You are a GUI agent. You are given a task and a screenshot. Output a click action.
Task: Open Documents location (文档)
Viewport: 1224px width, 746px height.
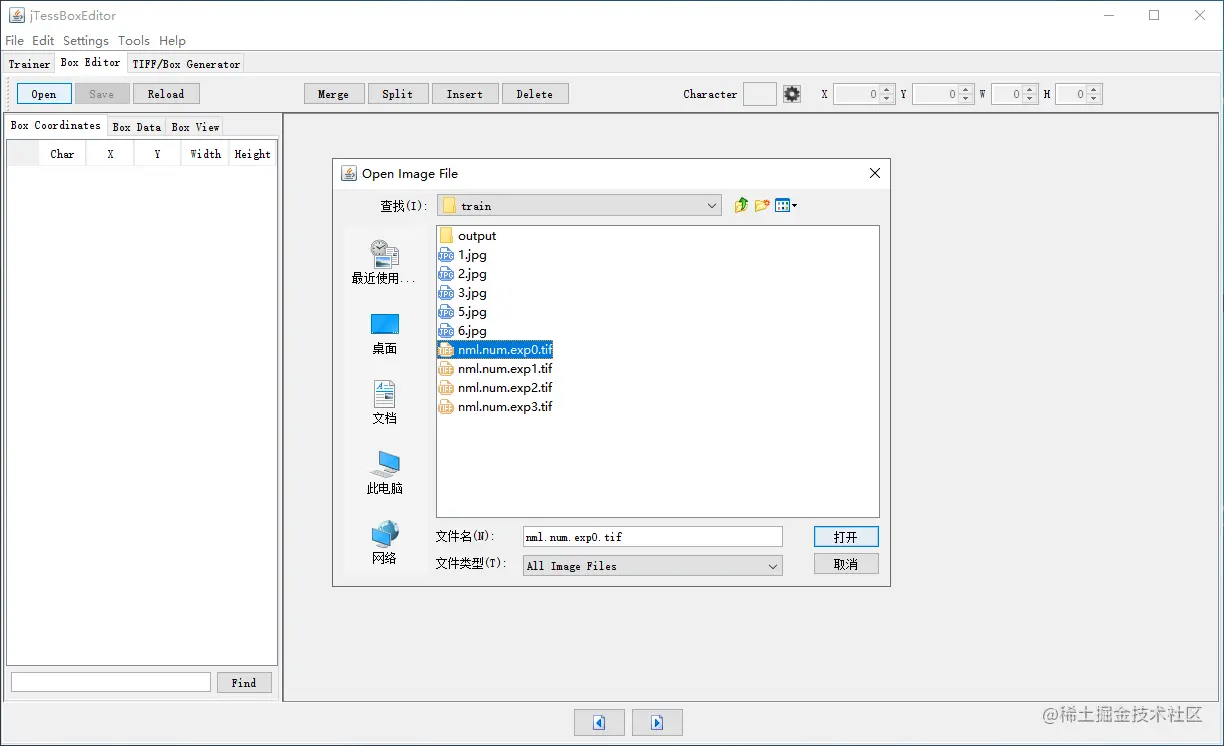point(384,403)
